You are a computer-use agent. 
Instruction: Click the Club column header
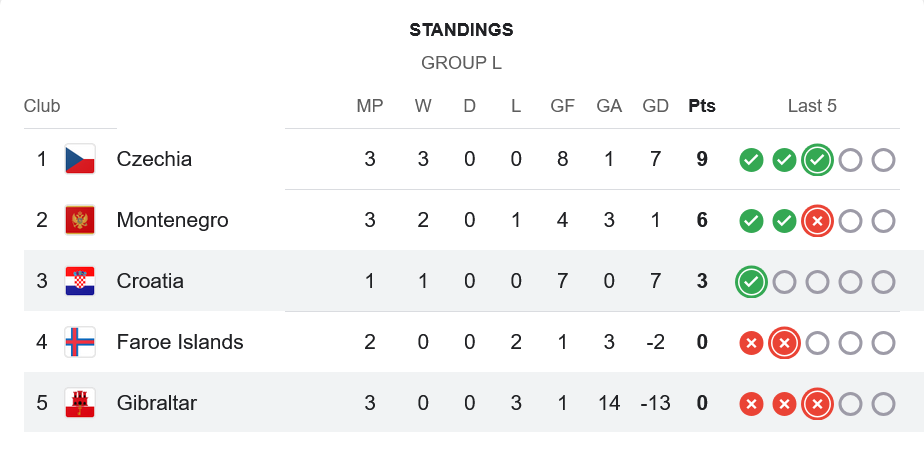coord(42,106)
